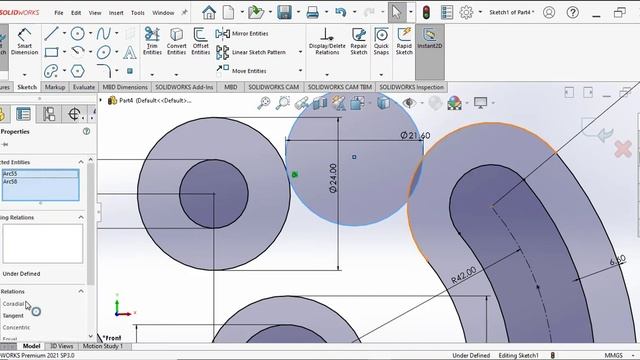
Task: Click the Select cursor tool
Action: pos(396,12)
